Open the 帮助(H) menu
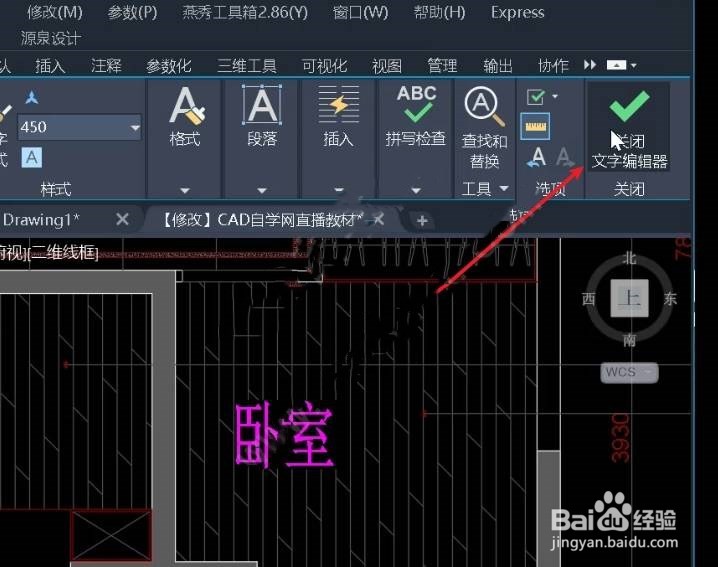The height and width of the screenshot is (567, 718). tap(439, 12)
